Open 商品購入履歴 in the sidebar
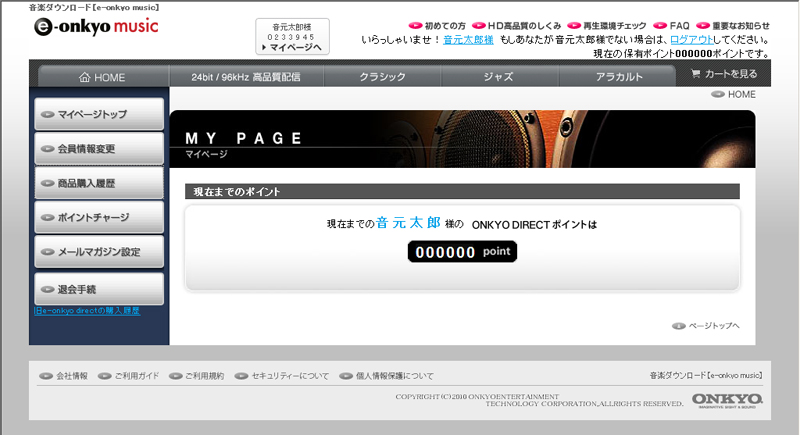Image resolution: width=800 pixels, height=435 pixels. click(x=99, y=183)
